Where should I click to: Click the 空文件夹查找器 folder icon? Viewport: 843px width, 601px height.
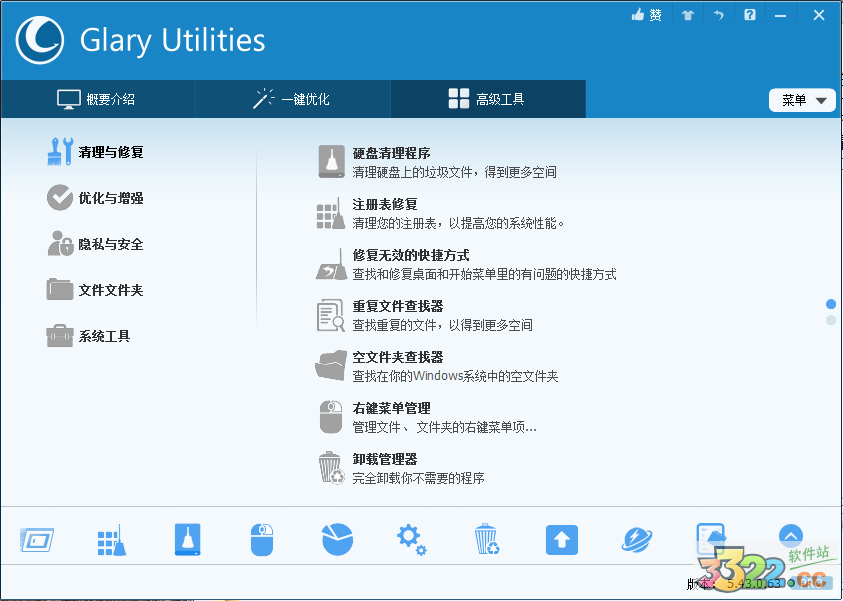331,366
